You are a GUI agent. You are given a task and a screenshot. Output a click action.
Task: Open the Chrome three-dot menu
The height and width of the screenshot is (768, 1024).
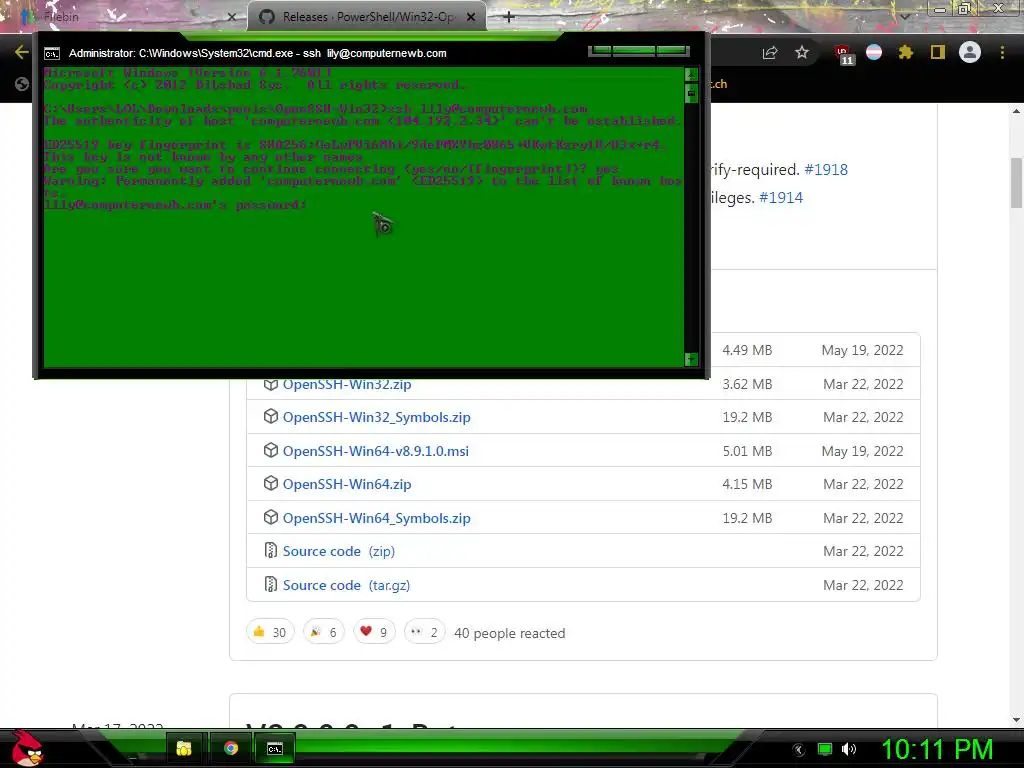coord(1002,52)
